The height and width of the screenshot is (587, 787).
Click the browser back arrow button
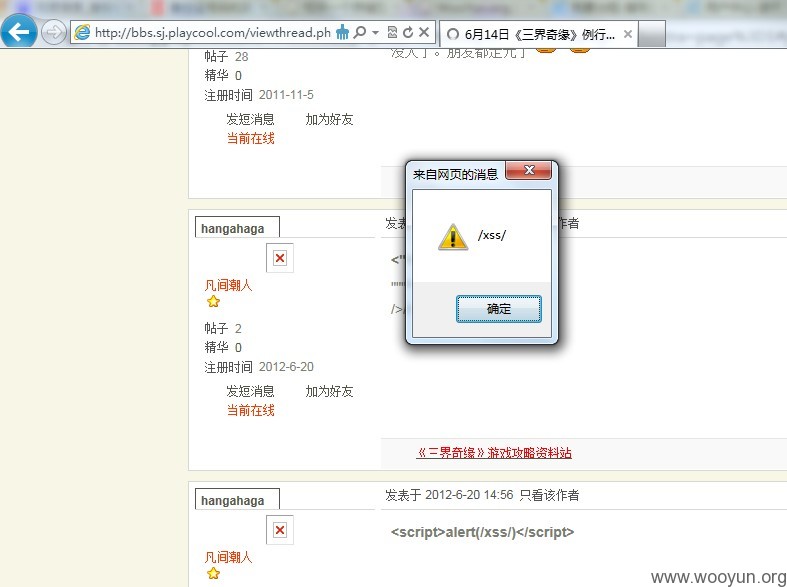(19, 32)
